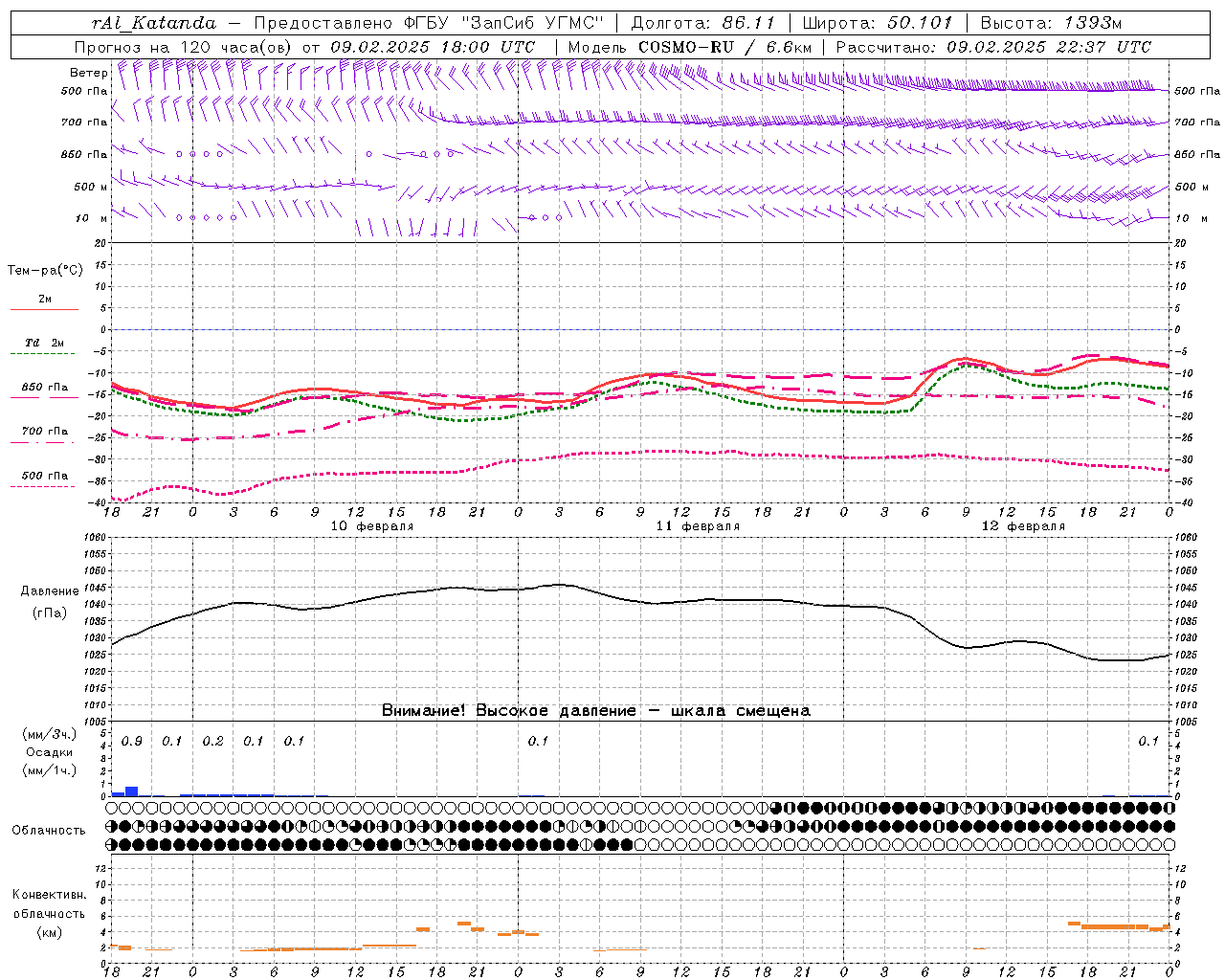Click the precipitation value 0.9
Screen dimensions: 1225x980
pos(131,742)
